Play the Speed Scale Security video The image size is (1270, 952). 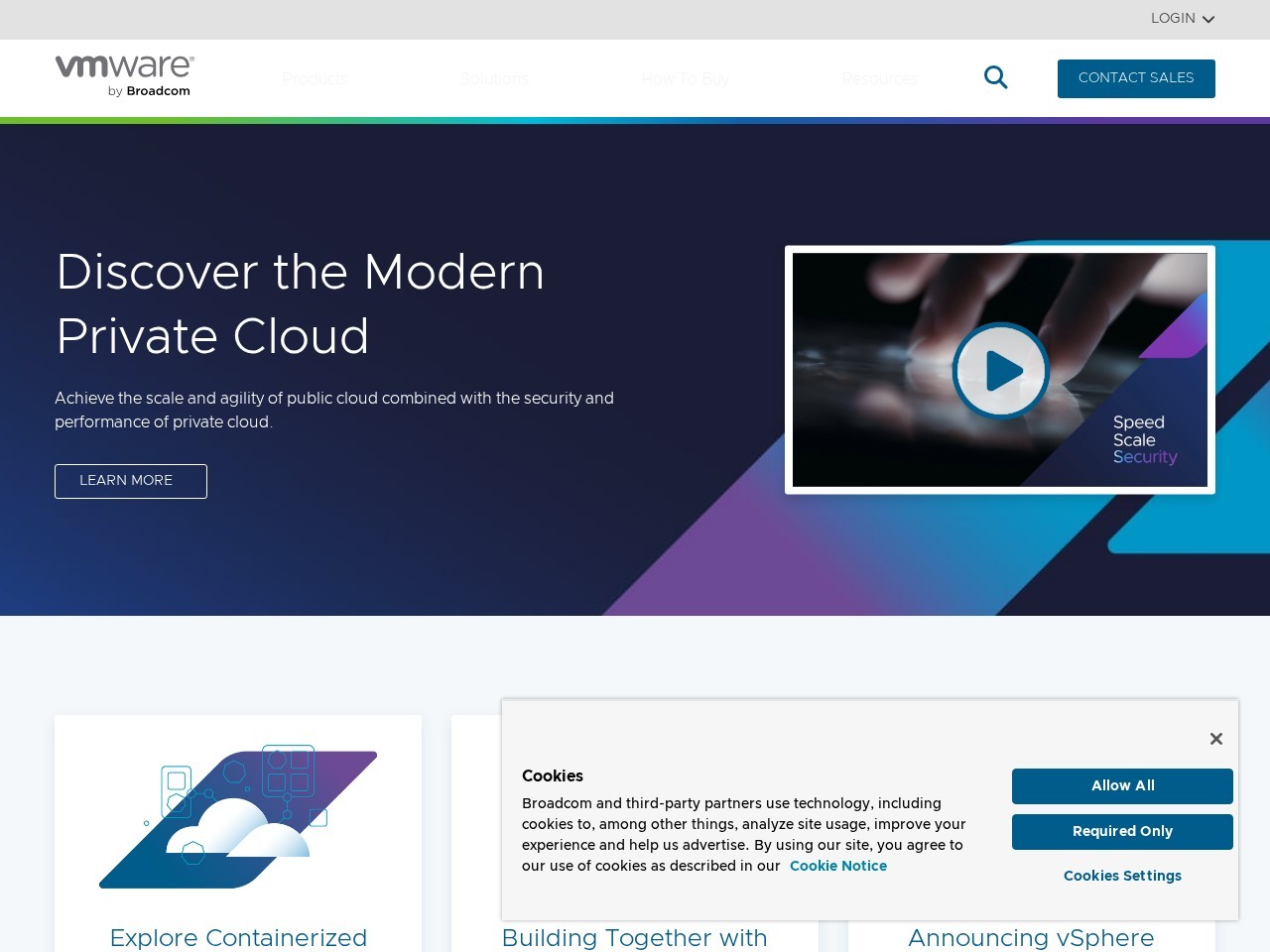point(1001,370)
